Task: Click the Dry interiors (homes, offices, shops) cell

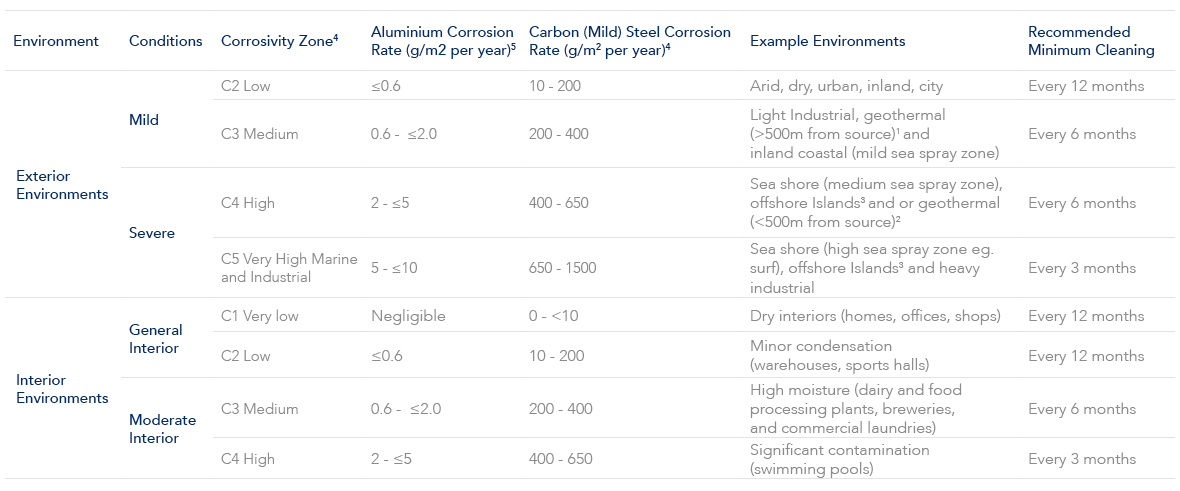Action: pyautogui.click(x=875, y=316)
